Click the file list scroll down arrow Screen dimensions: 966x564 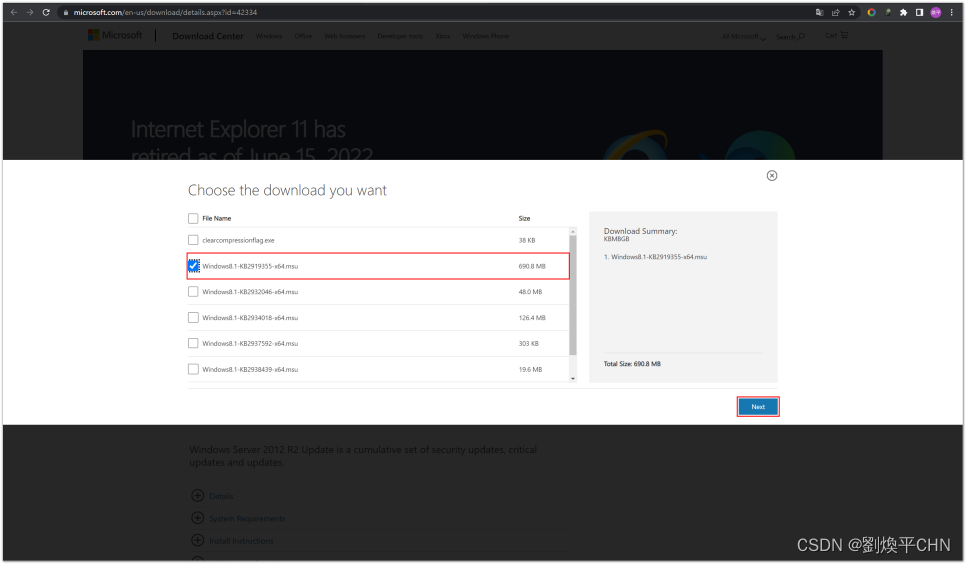pos(573,378)
